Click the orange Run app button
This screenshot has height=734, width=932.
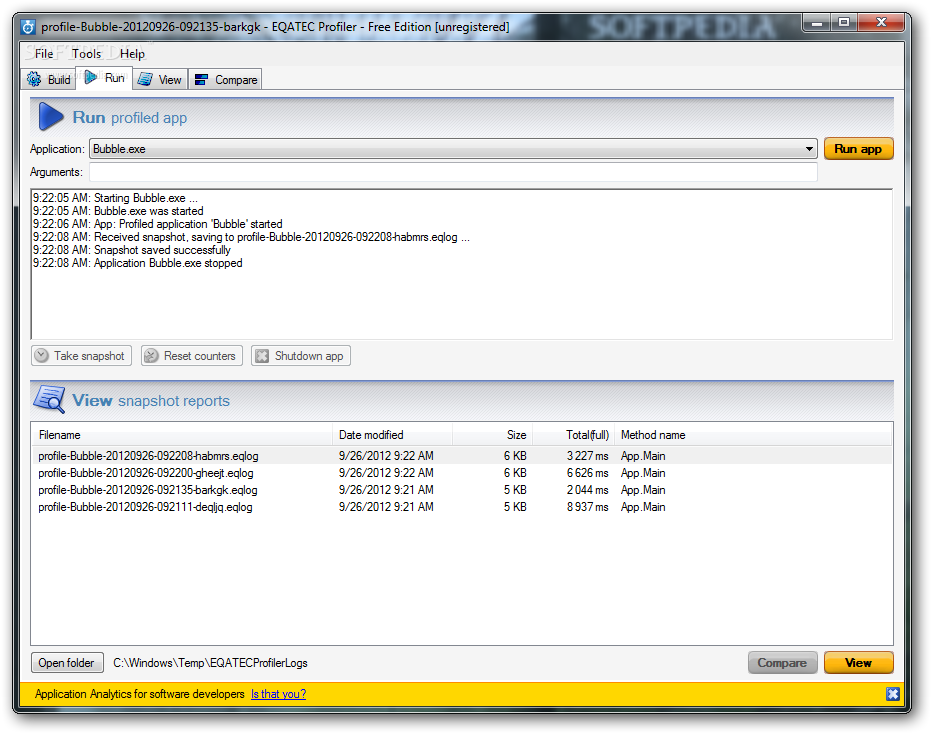click(858, 149)
